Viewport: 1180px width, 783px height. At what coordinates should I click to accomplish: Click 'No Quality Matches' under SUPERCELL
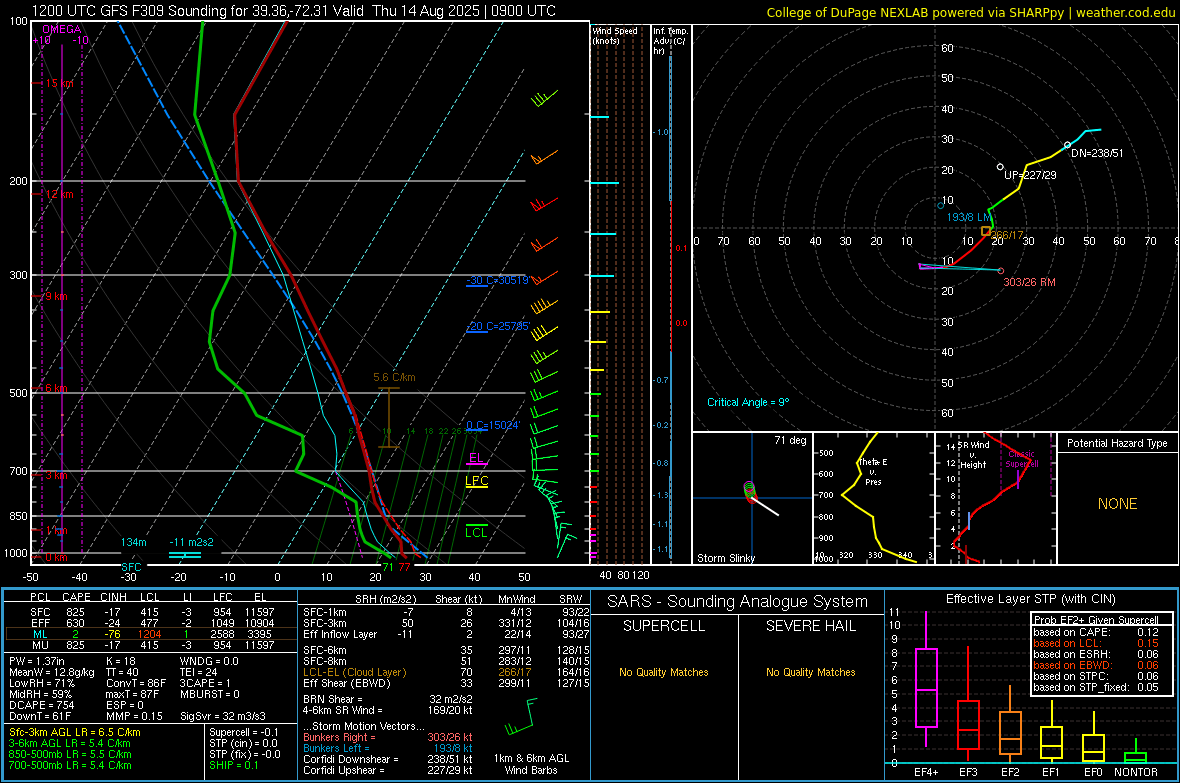tap(664, 672)
